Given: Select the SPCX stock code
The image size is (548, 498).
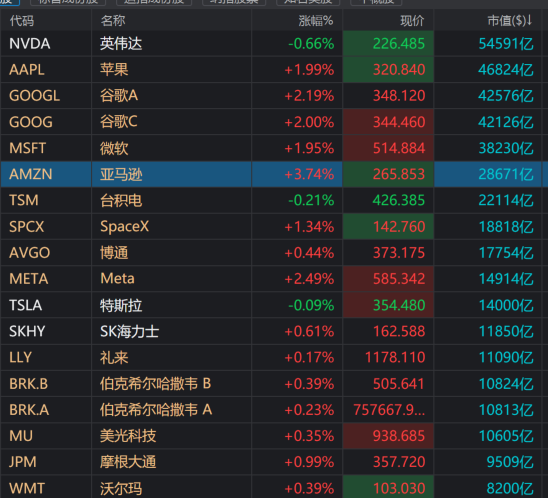Looking at the screenshot, I should (x=27, y=226).
